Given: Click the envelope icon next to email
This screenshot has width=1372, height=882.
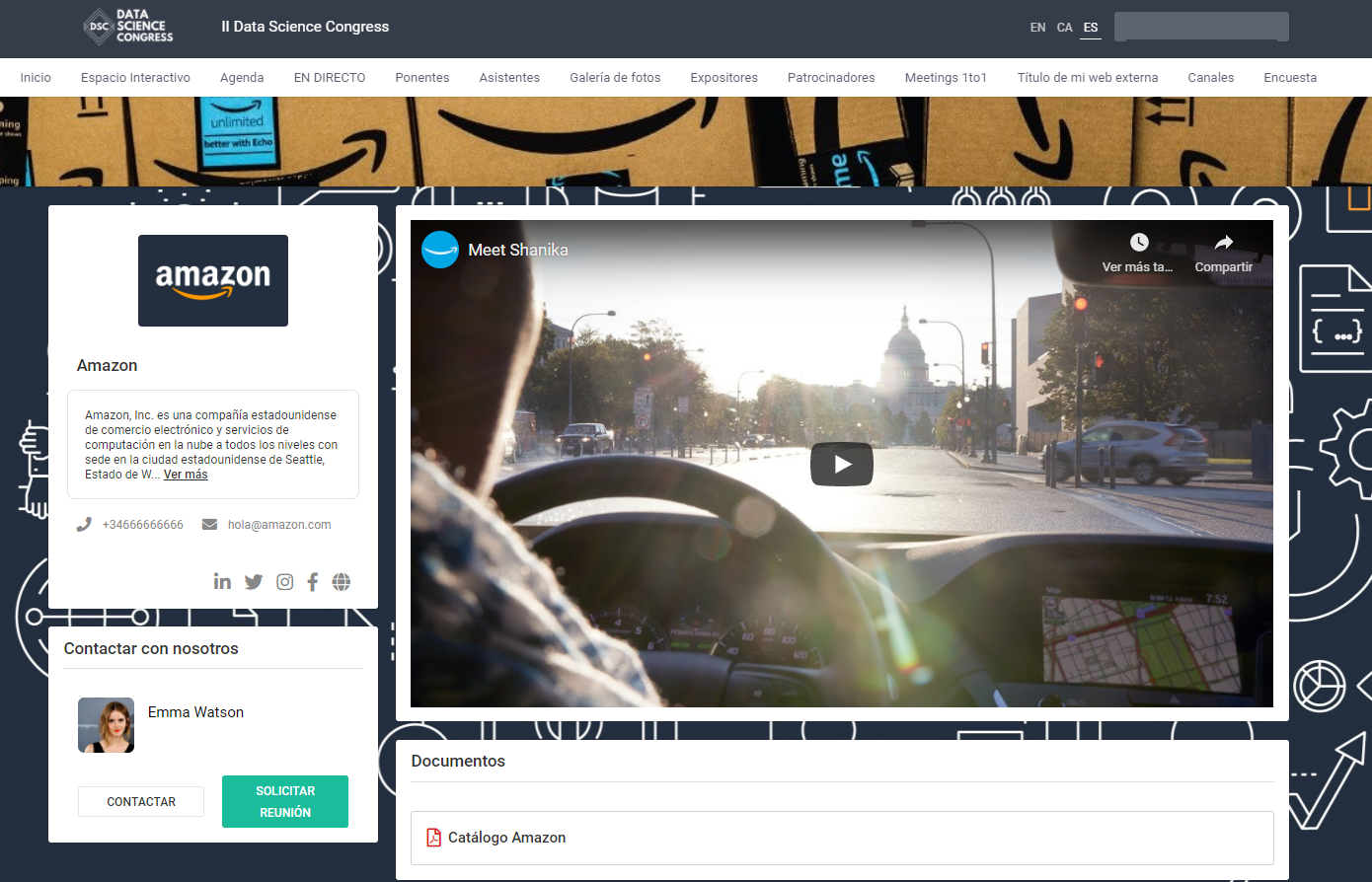Looking at the screenshot, I should coord(209,525).
